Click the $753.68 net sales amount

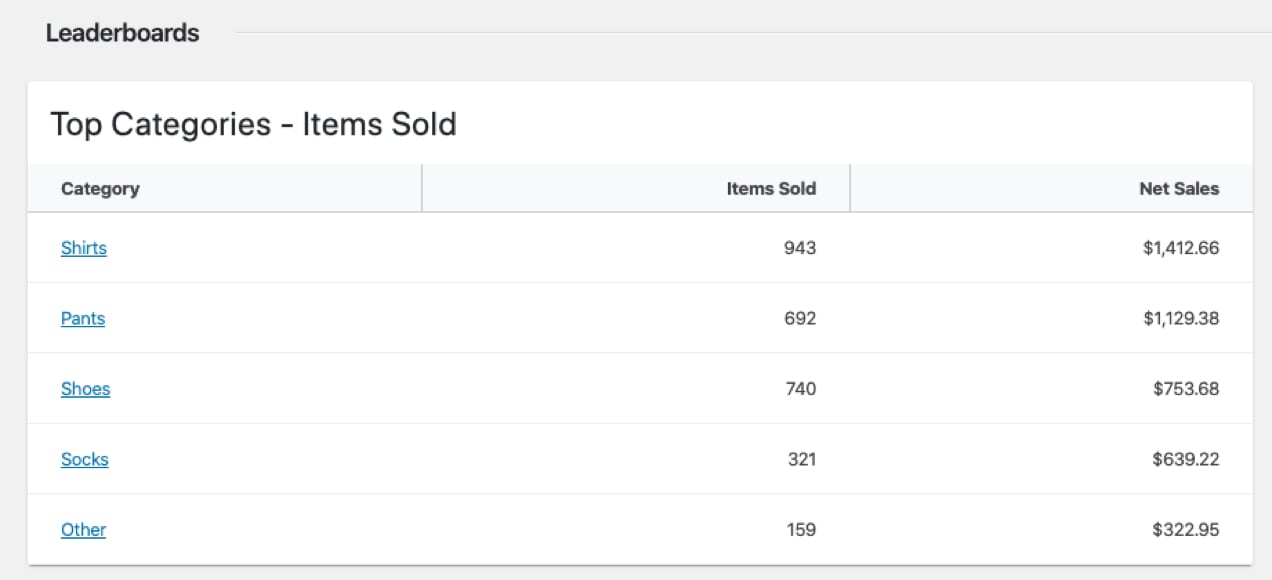pos(1186,389)
